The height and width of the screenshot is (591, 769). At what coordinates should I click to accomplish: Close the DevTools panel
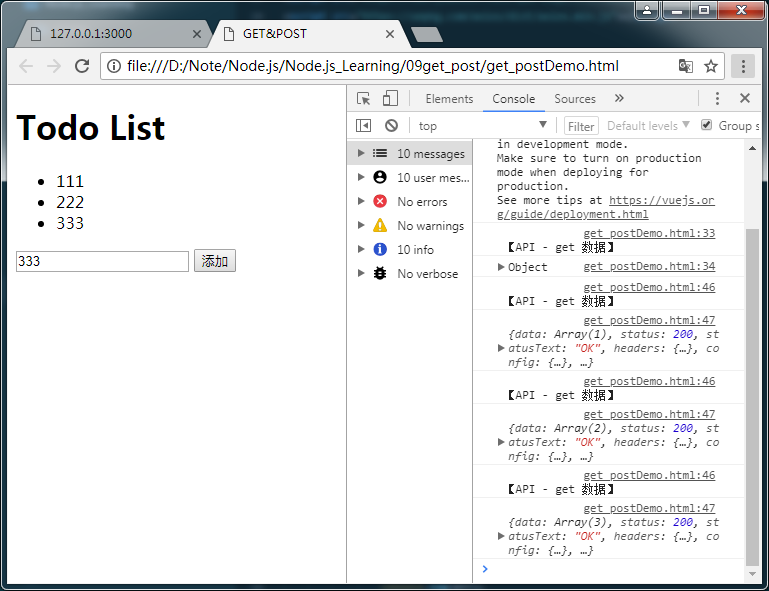point(744,98)
